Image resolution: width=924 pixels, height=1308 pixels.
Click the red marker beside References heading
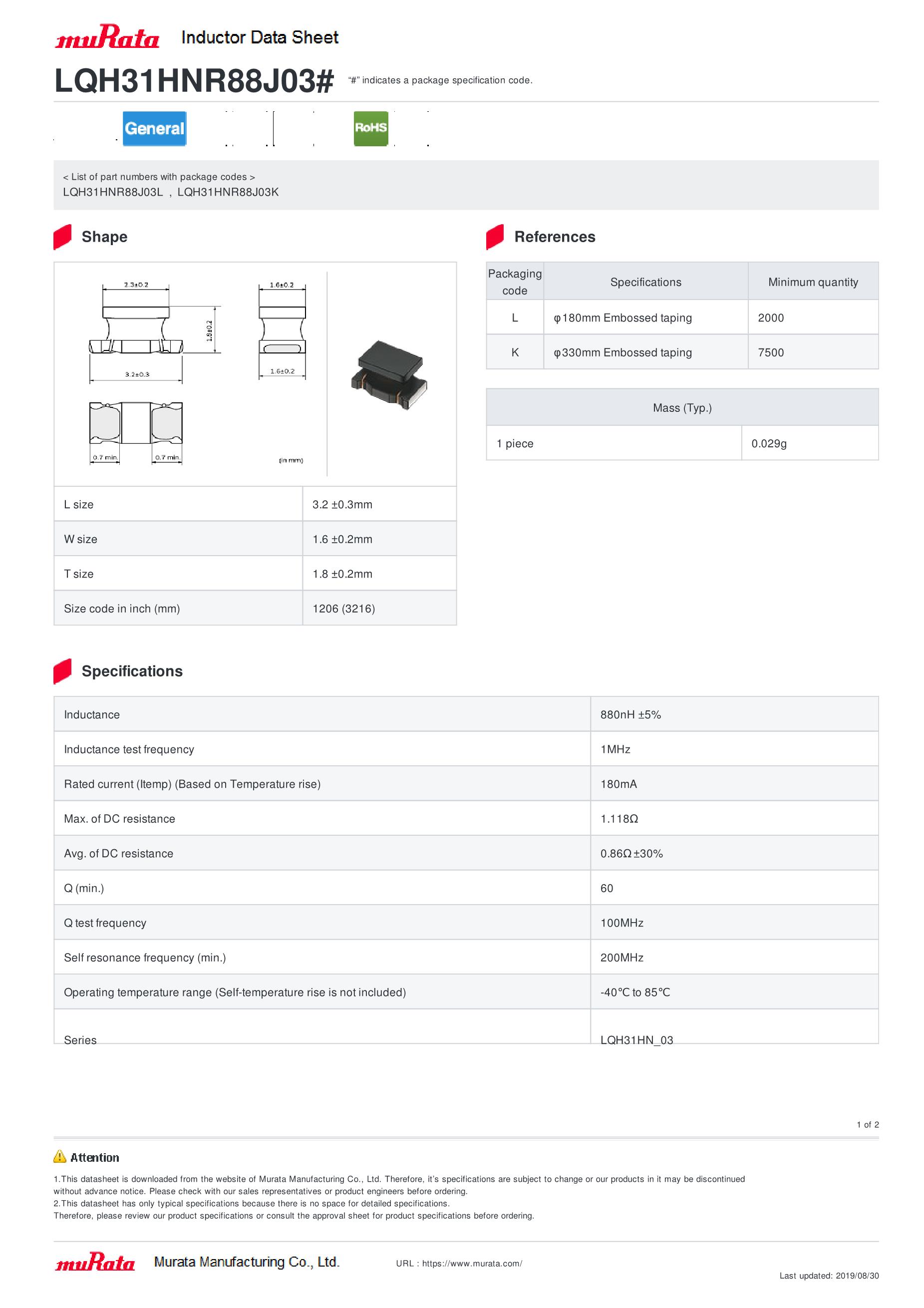pos(495,237)
